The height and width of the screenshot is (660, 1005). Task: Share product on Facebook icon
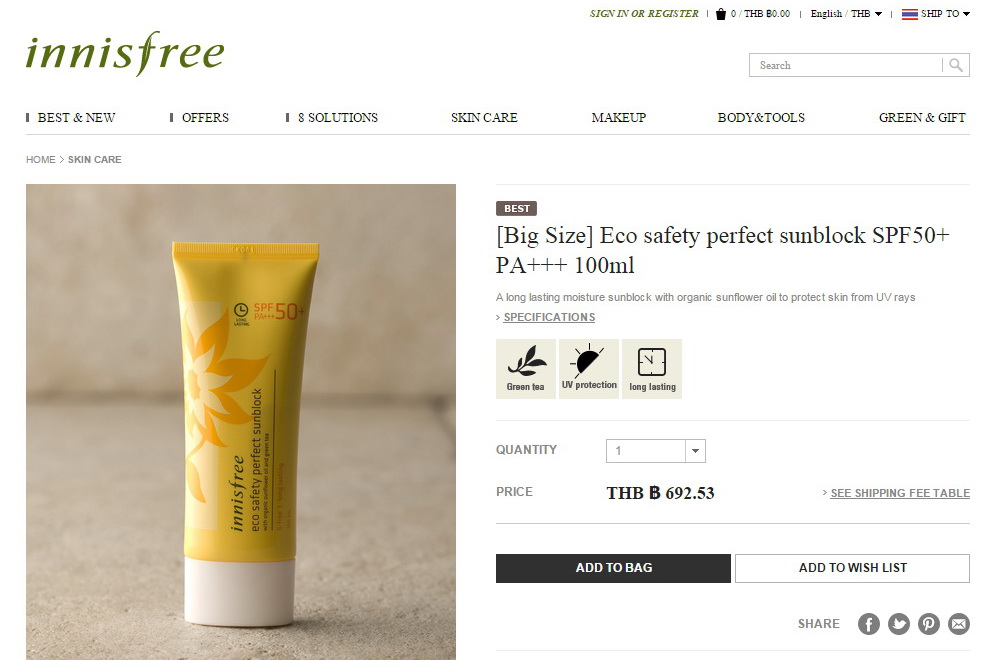pos(868,623)
